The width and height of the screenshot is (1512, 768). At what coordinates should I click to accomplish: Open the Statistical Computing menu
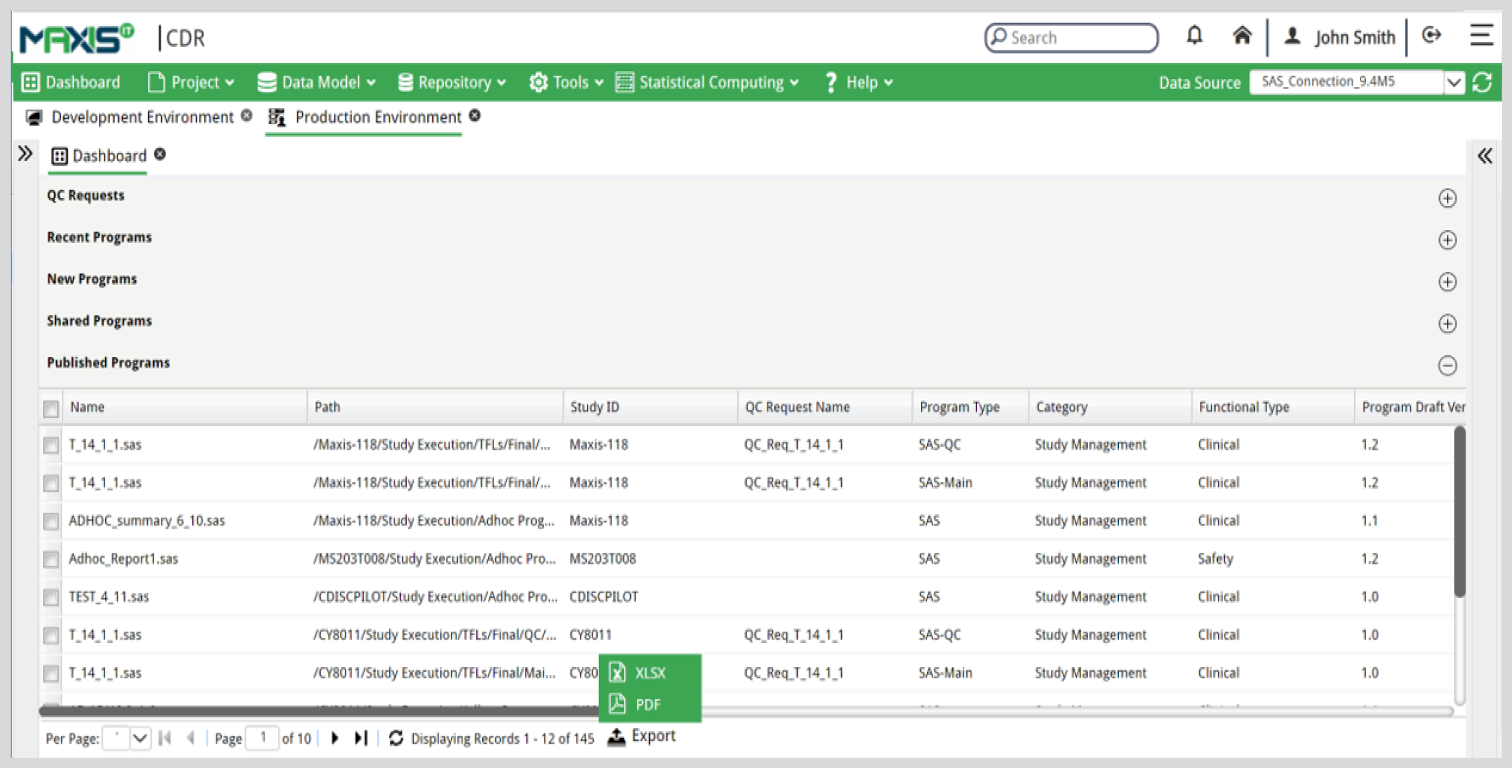click(x=708, y=83)
